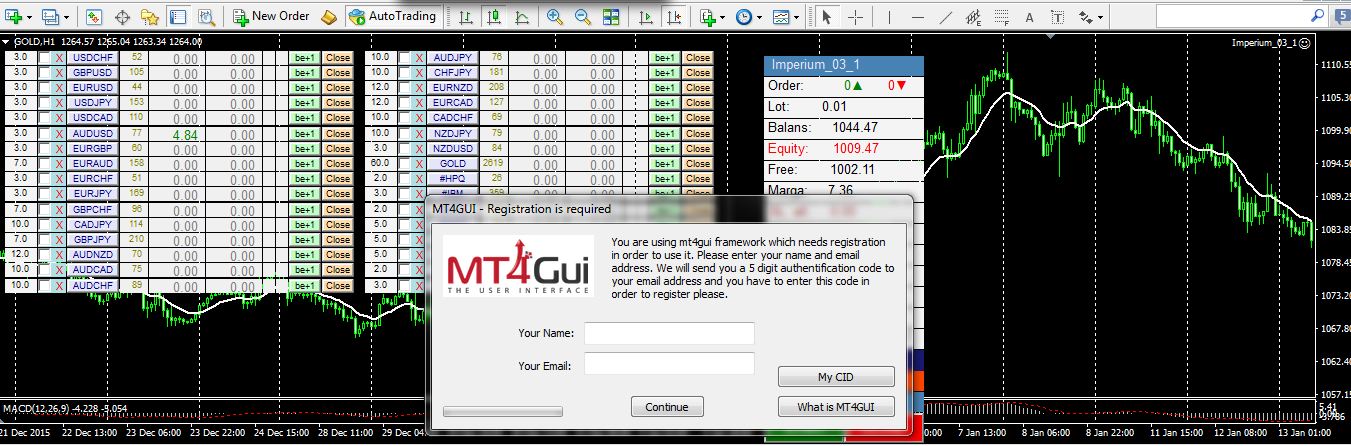Select the equidistant channel tool
This screenshot has height=446, width=1351.
[974, 17]
